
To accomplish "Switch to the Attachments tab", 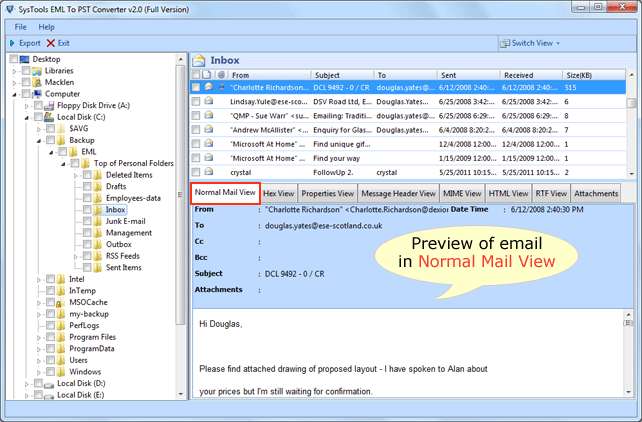I will tap(596, 193).
